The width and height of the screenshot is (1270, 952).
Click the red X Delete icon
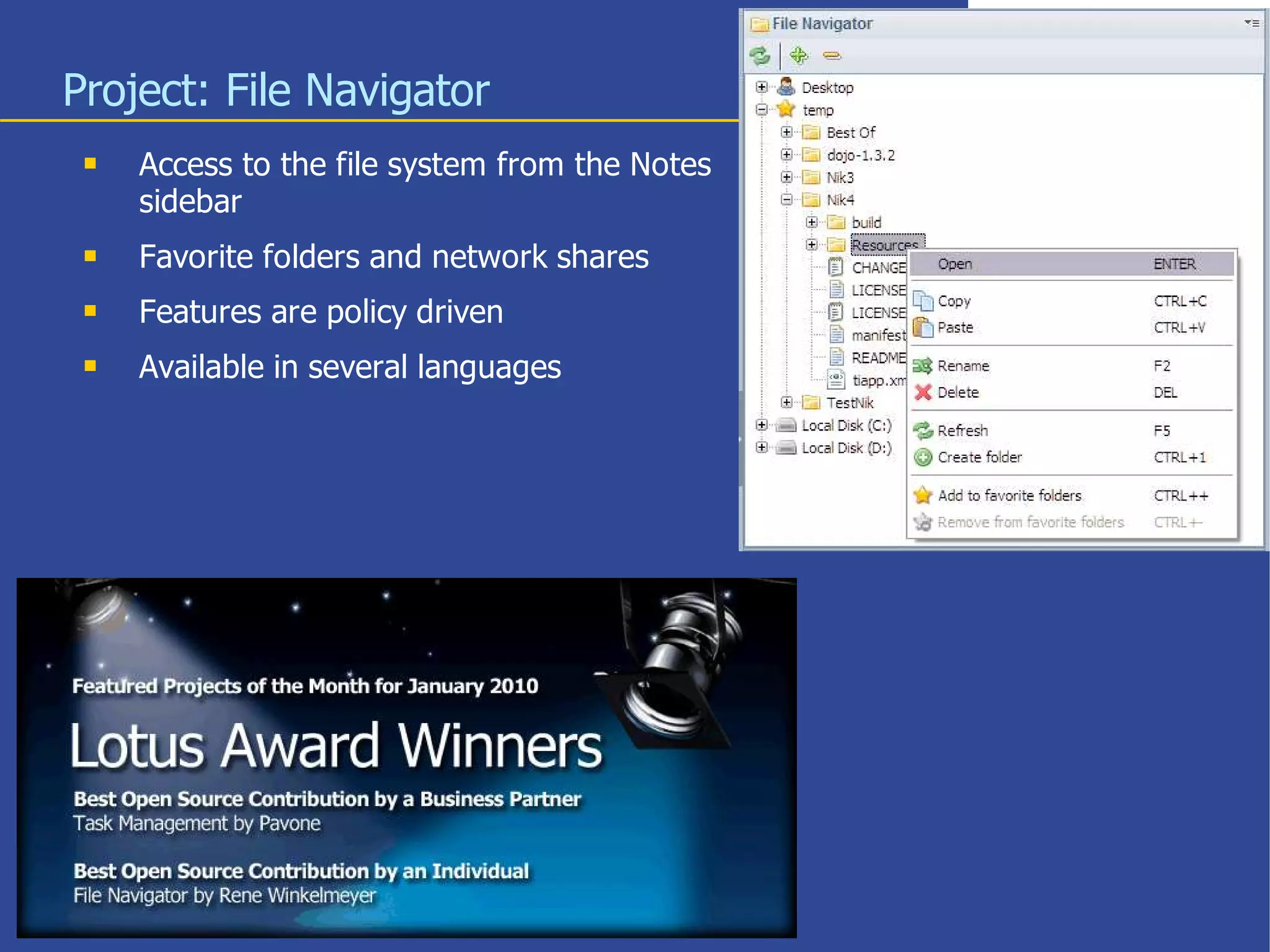pos(923,392)
